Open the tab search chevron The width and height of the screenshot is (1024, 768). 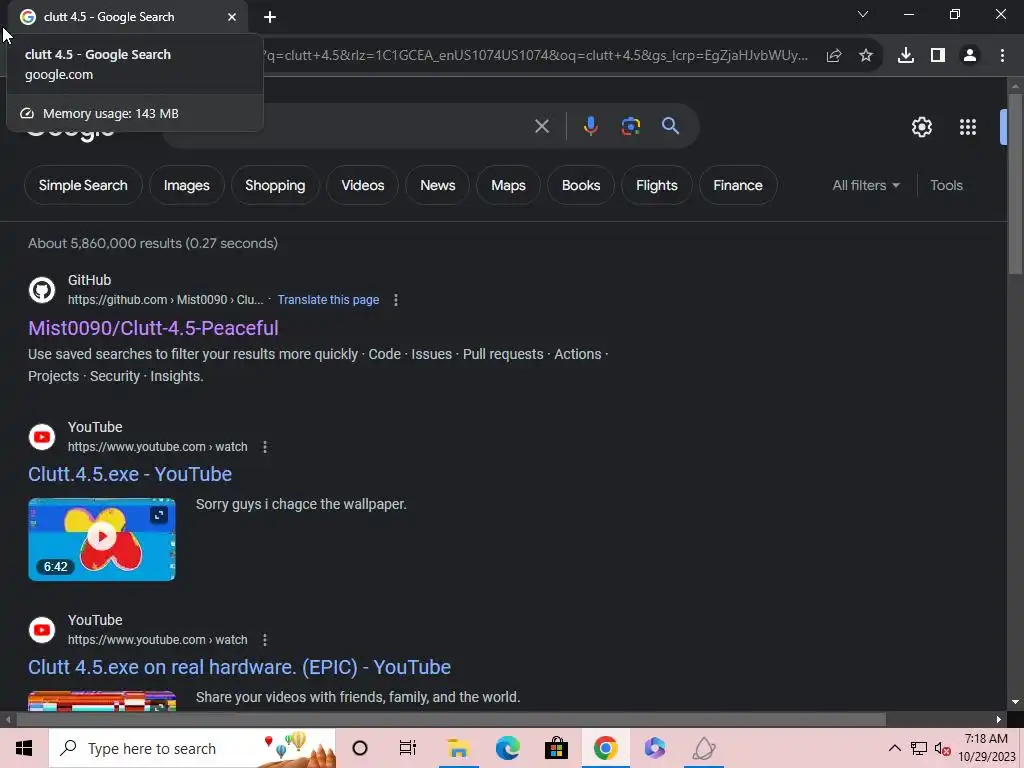pyautogui.click(x=863, y=14)
